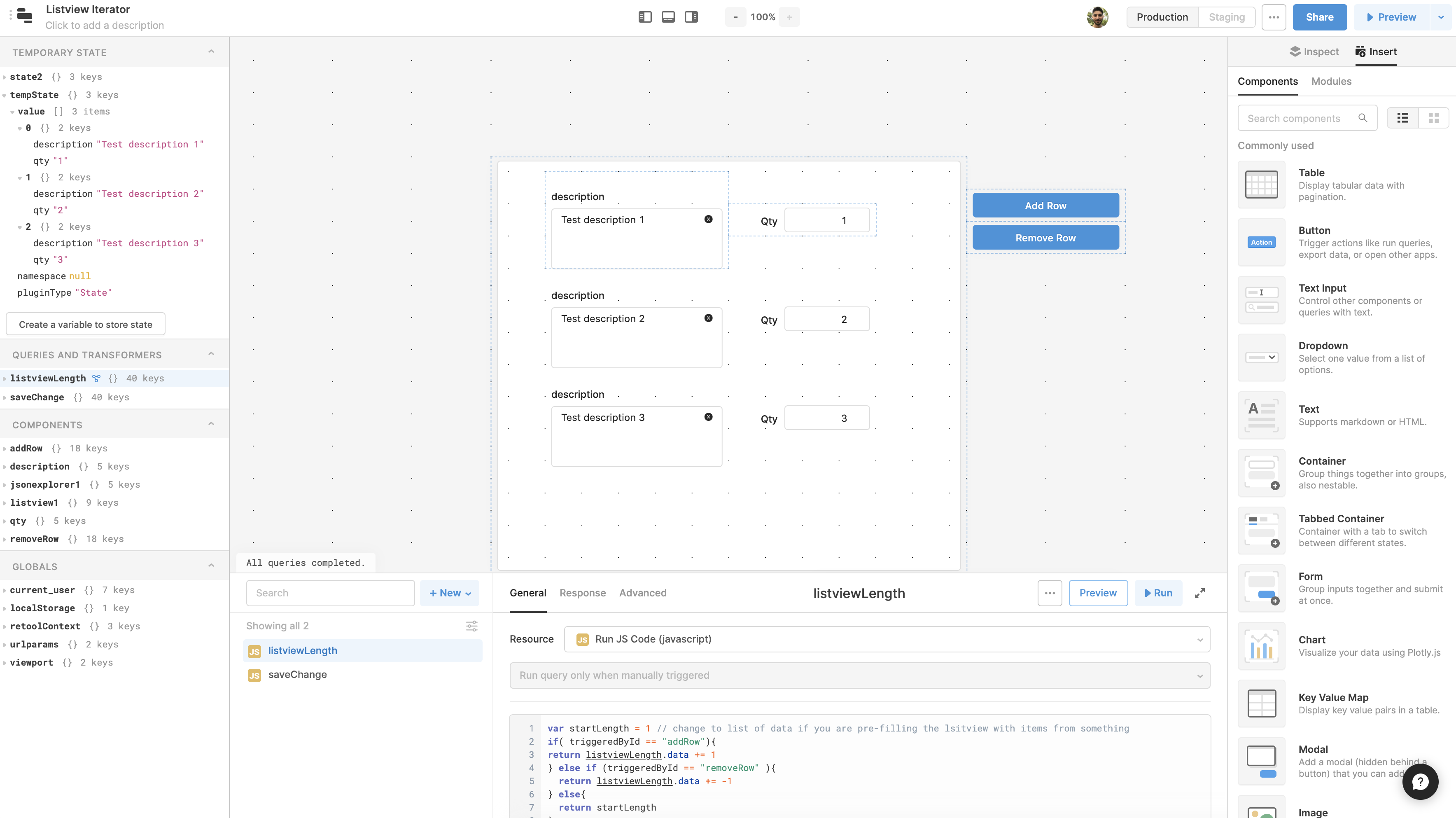Click the search icon in components search bar
1456x818 pixels.
[x=1363, y=118]
